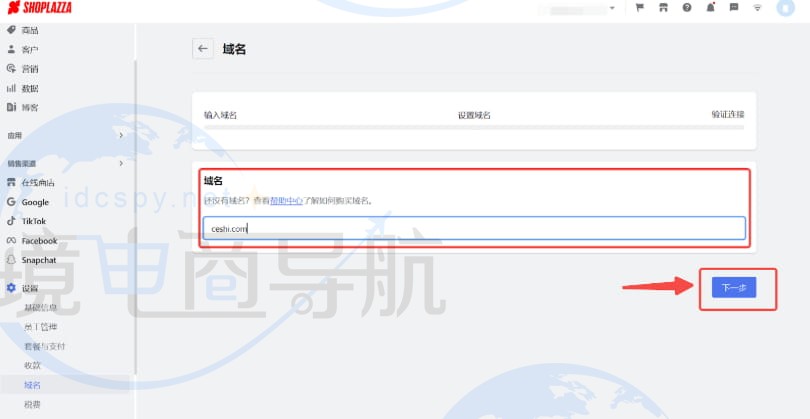
Task: Open 基础信息 under settings
Action: click(40, 308)
